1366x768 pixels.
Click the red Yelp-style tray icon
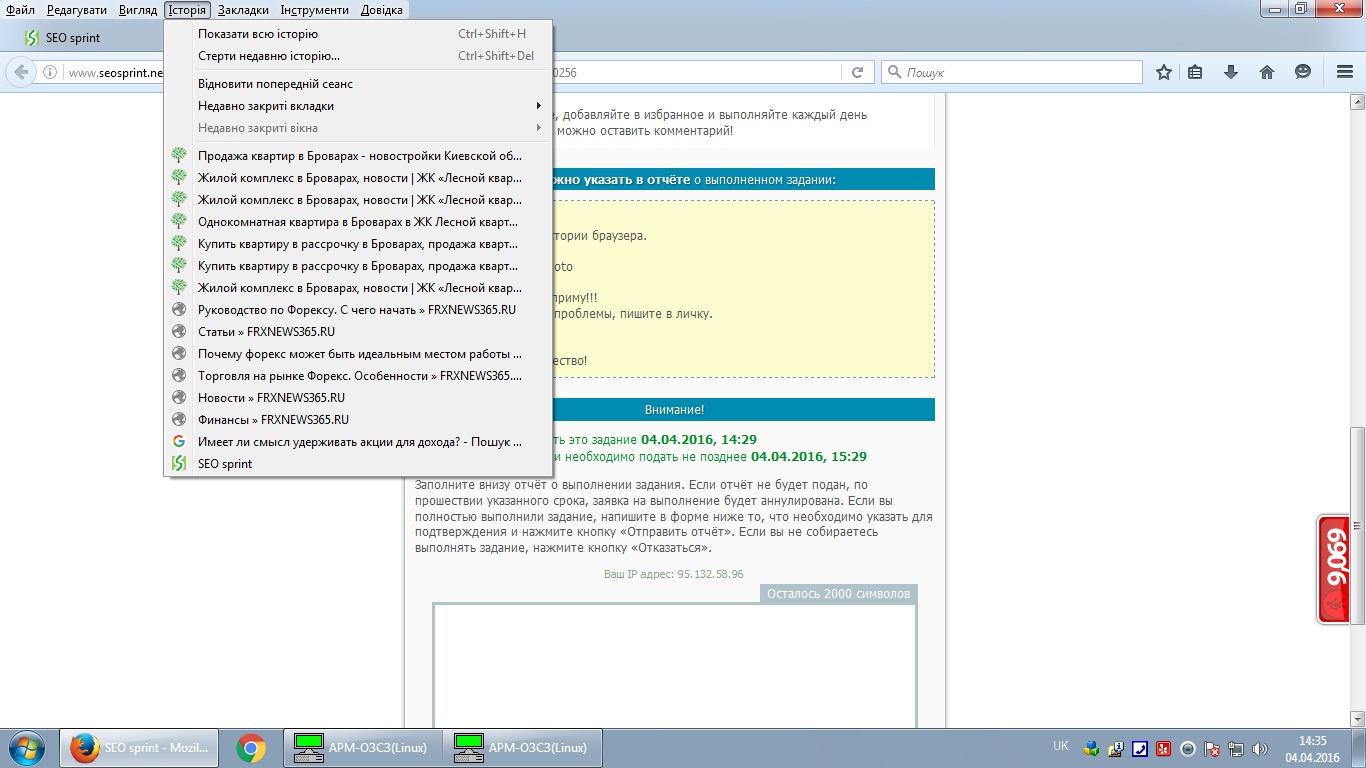coord(1164,748)
